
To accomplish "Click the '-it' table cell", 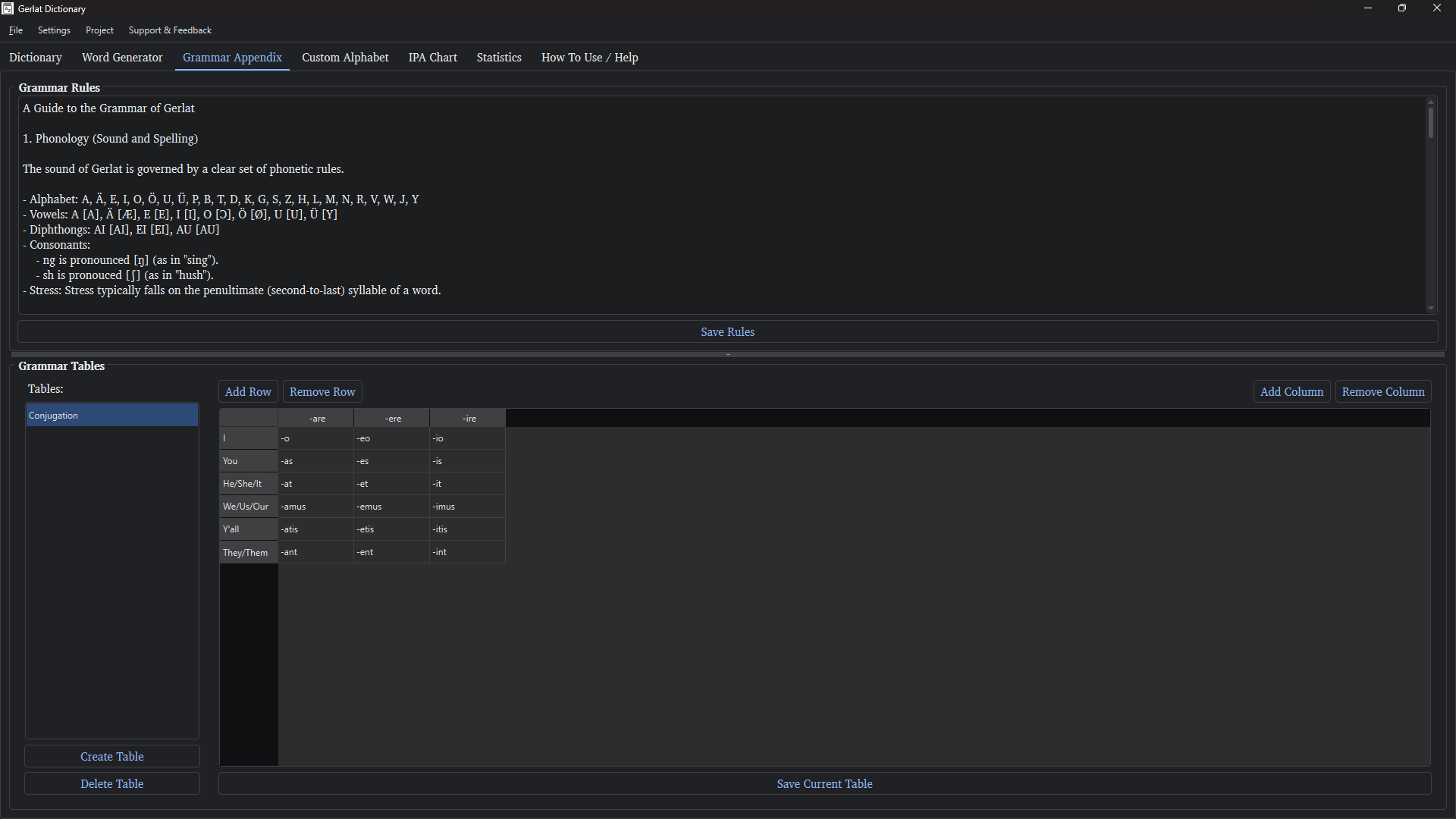I will click(468, 484).
